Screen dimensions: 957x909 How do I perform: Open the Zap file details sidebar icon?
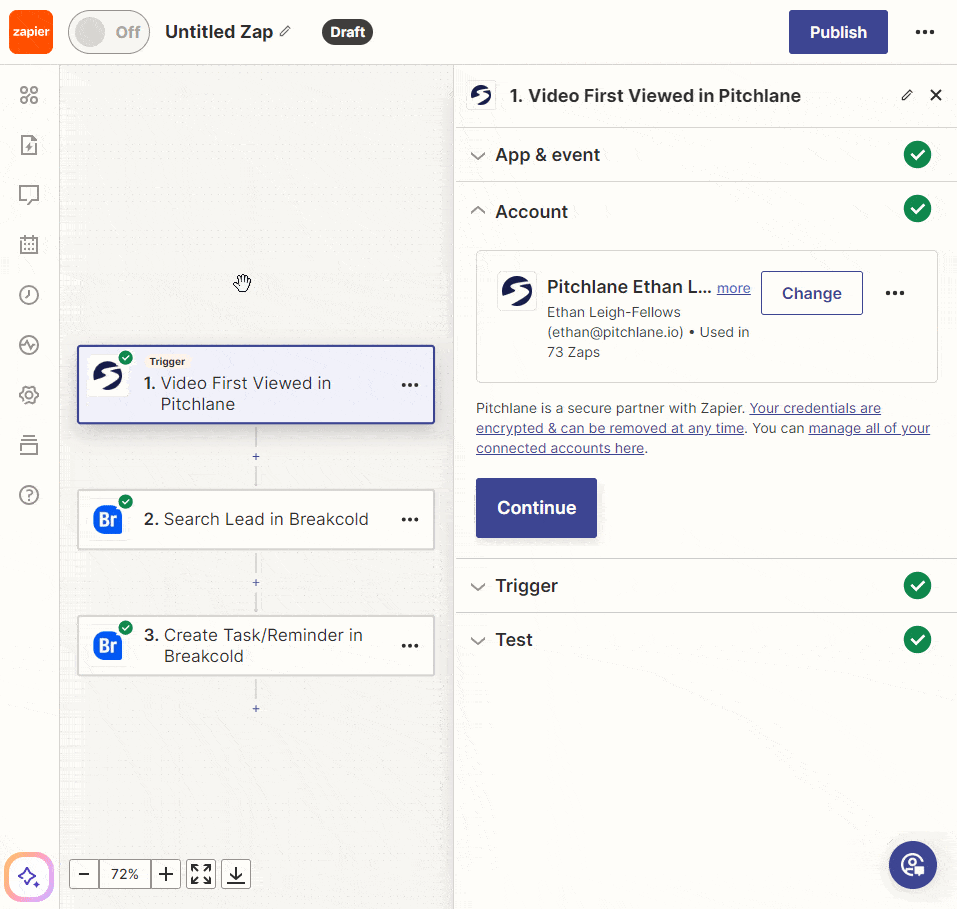point(29,145)
